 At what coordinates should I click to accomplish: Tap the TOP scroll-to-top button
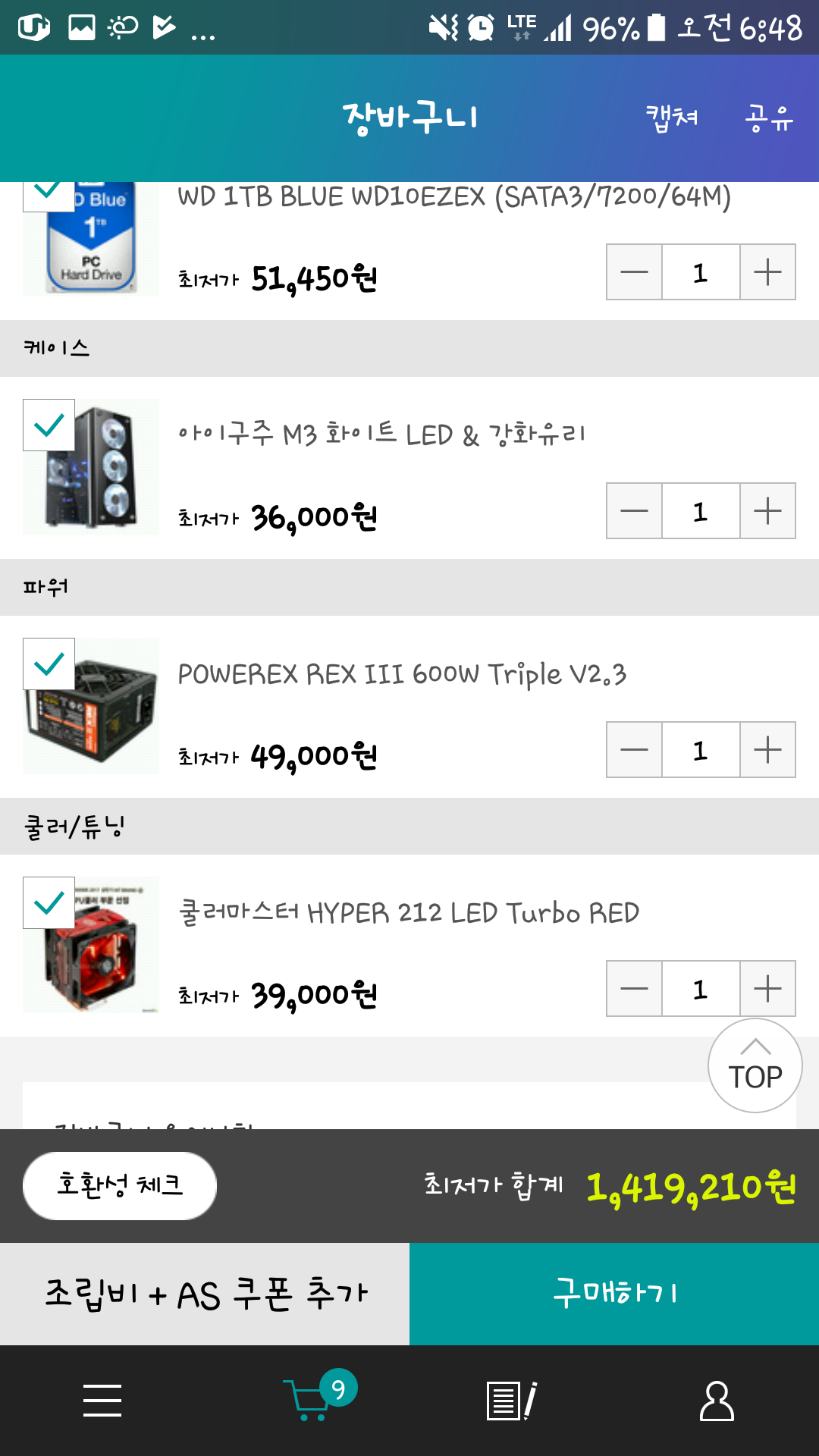coord(755,1065)
